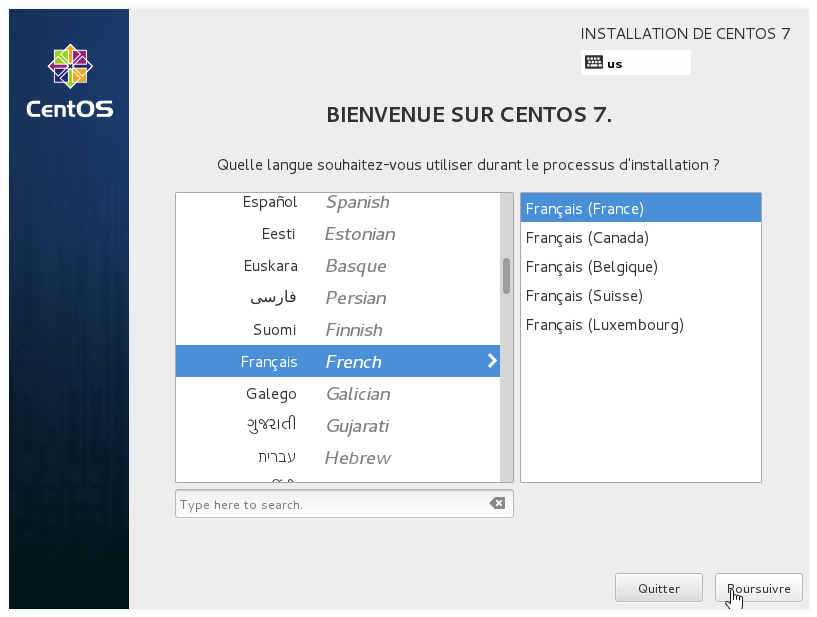817x617 pixels.
Task: Choose Français (Canada) locale
Action: click(641, 238)
